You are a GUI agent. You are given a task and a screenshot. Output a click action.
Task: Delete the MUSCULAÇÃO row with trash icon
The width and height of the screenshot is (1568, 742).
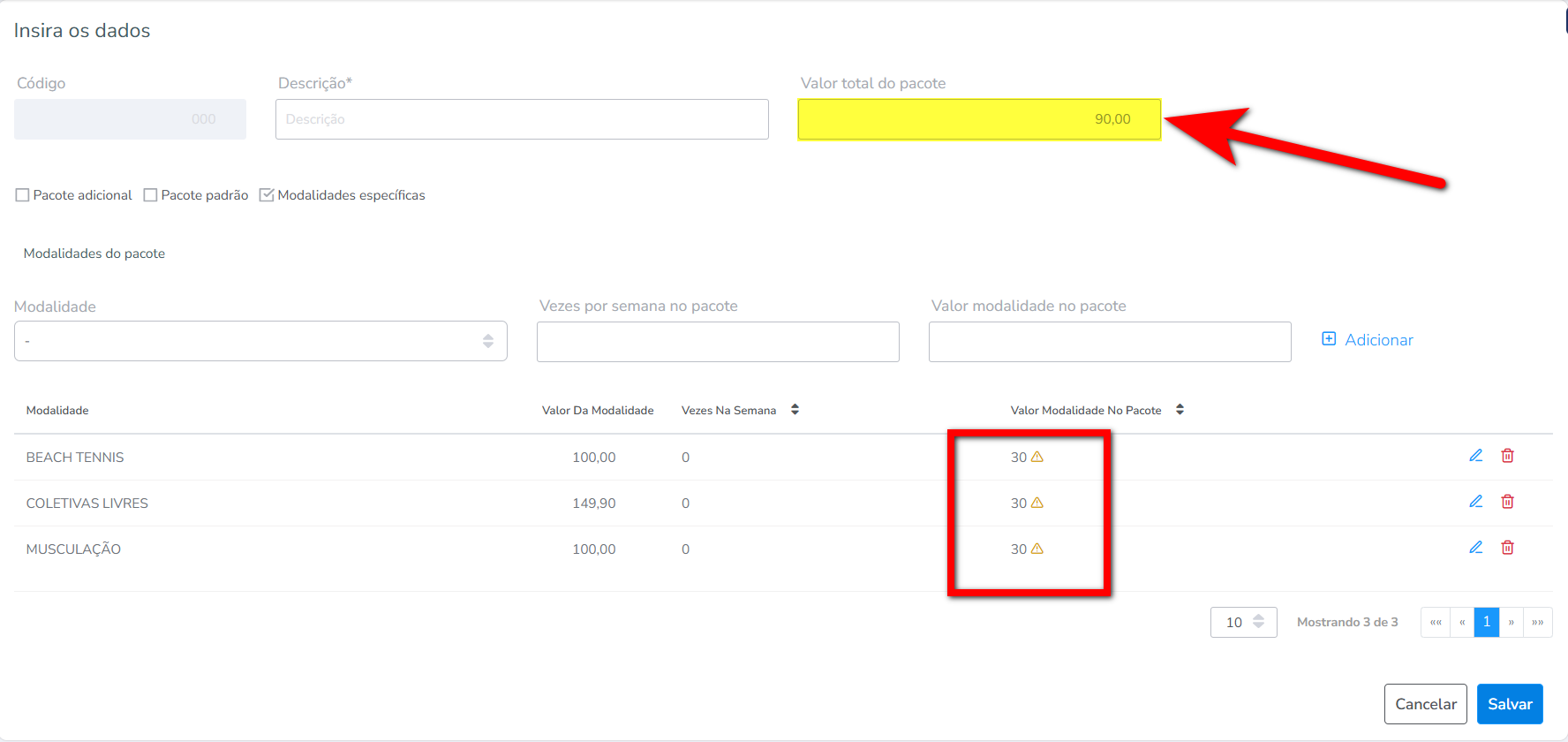(x=1507, y=548)
